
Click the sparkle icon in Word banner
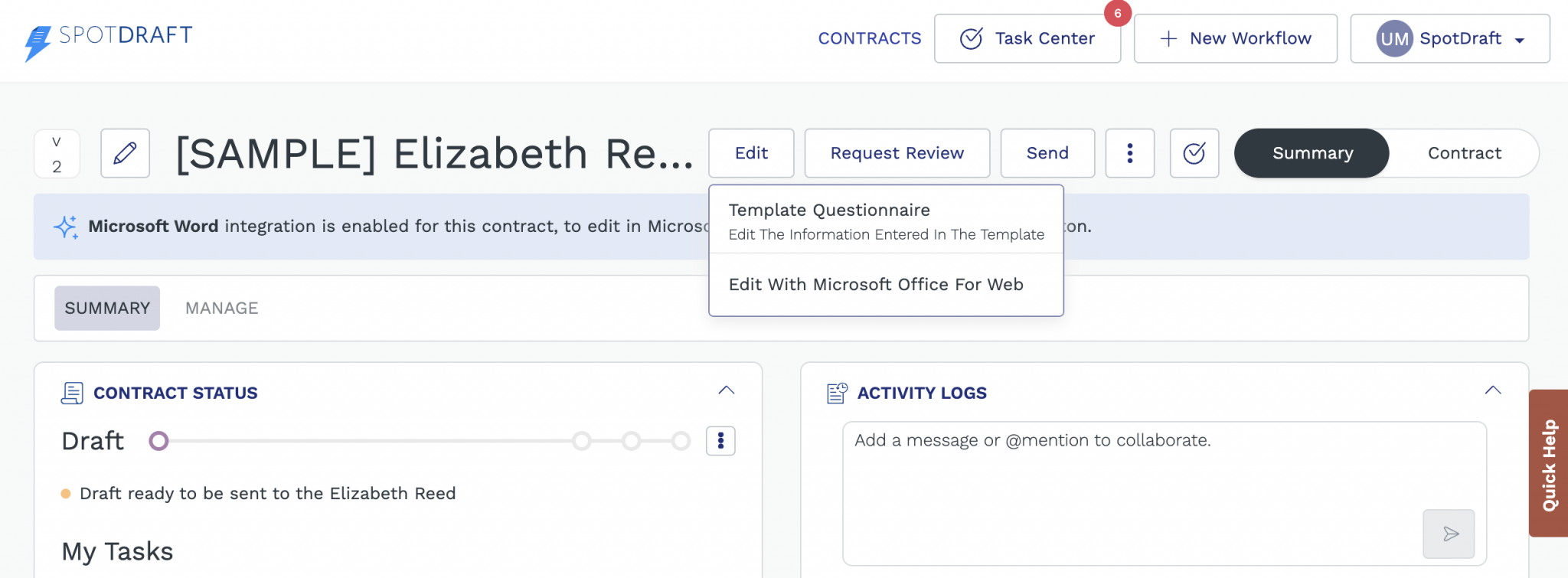66,227
